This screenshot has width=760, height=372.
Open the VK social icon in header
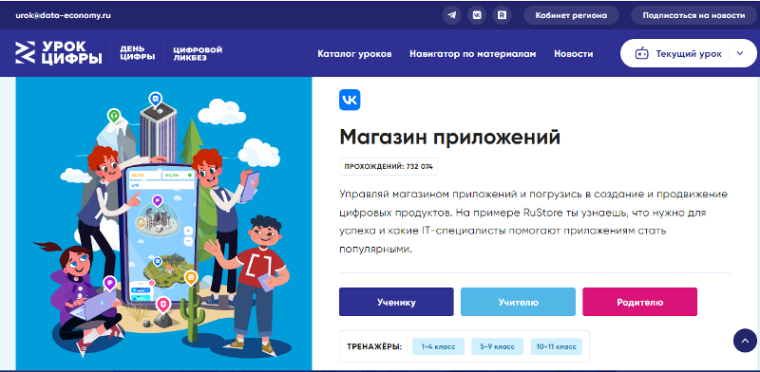477,15
